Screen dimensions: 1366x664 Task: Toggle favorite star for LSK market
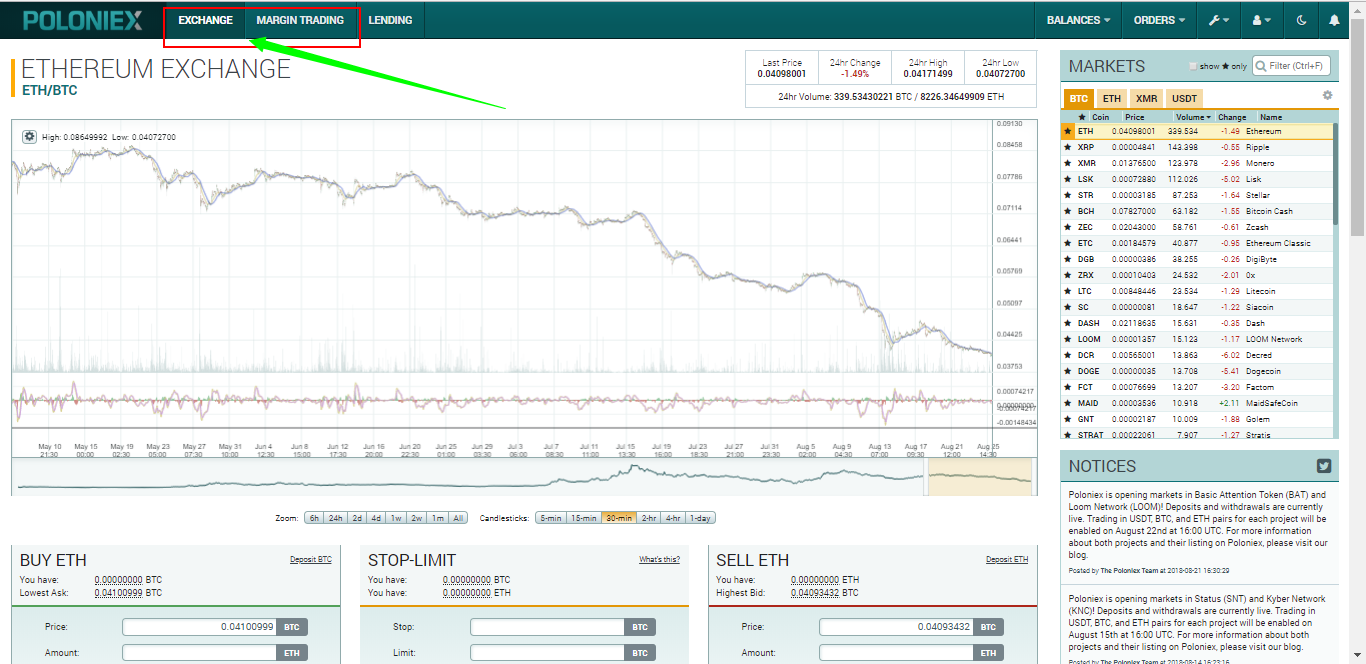(x=1068, y=179)
